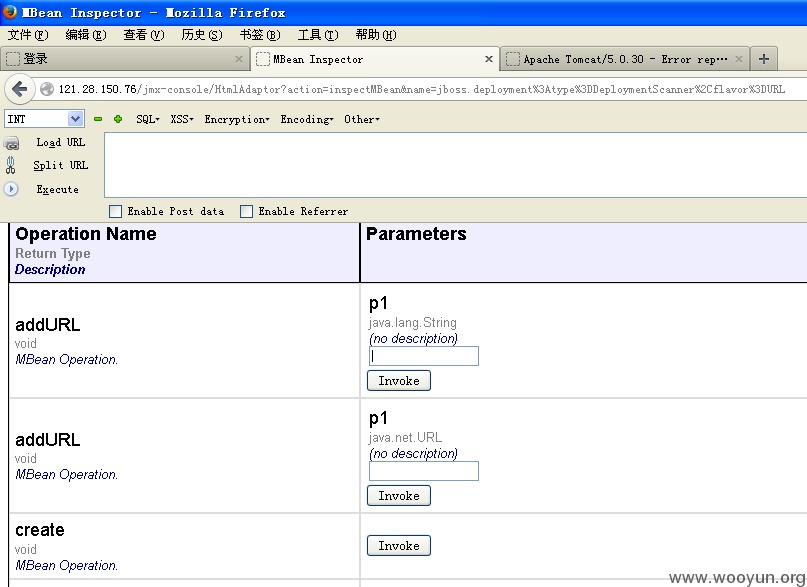
Task: Click the java.net.URL type label
Action: click(x=406, y=437)
